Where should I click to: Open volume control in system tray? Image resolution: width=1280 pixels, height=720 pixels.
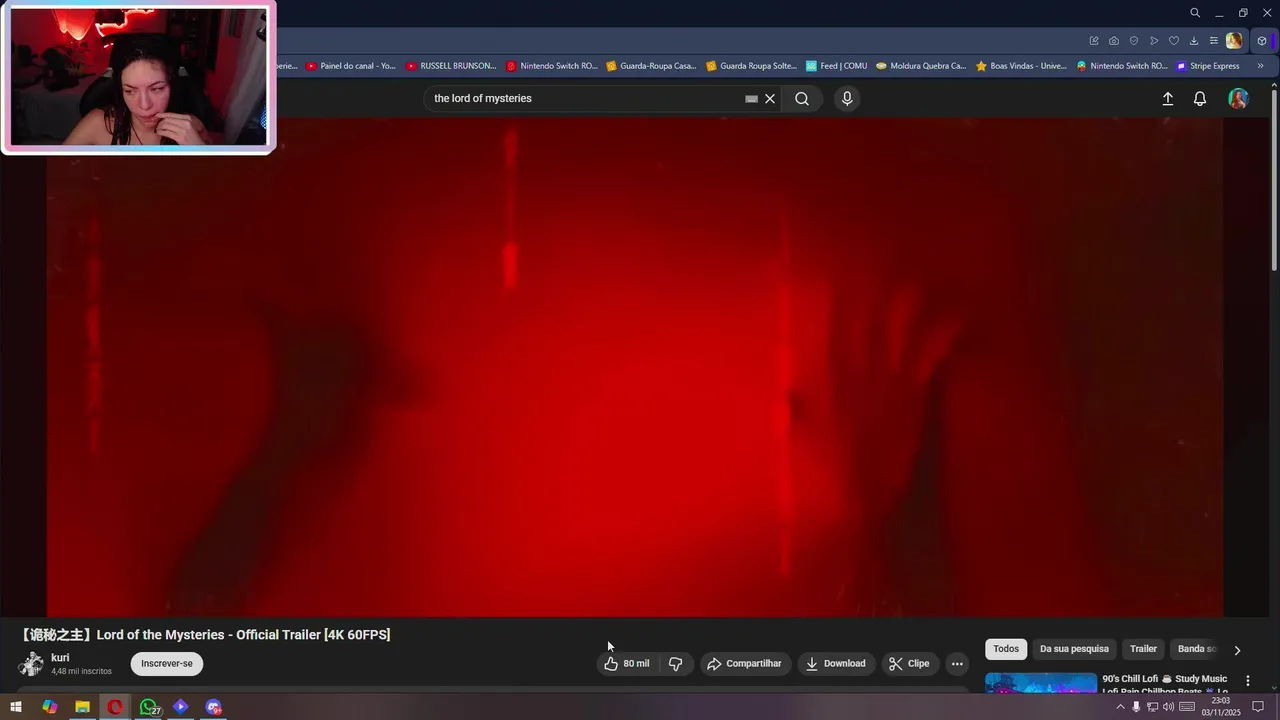click(1168, 707)
